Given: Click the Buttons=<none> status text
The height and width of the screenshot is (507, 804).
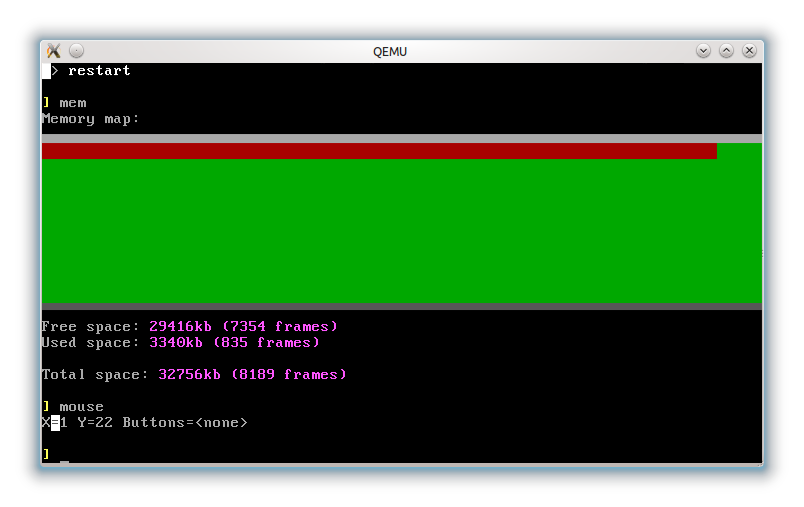Looking at the screenshot, I should pyautogui.click(x=185, y=423).
